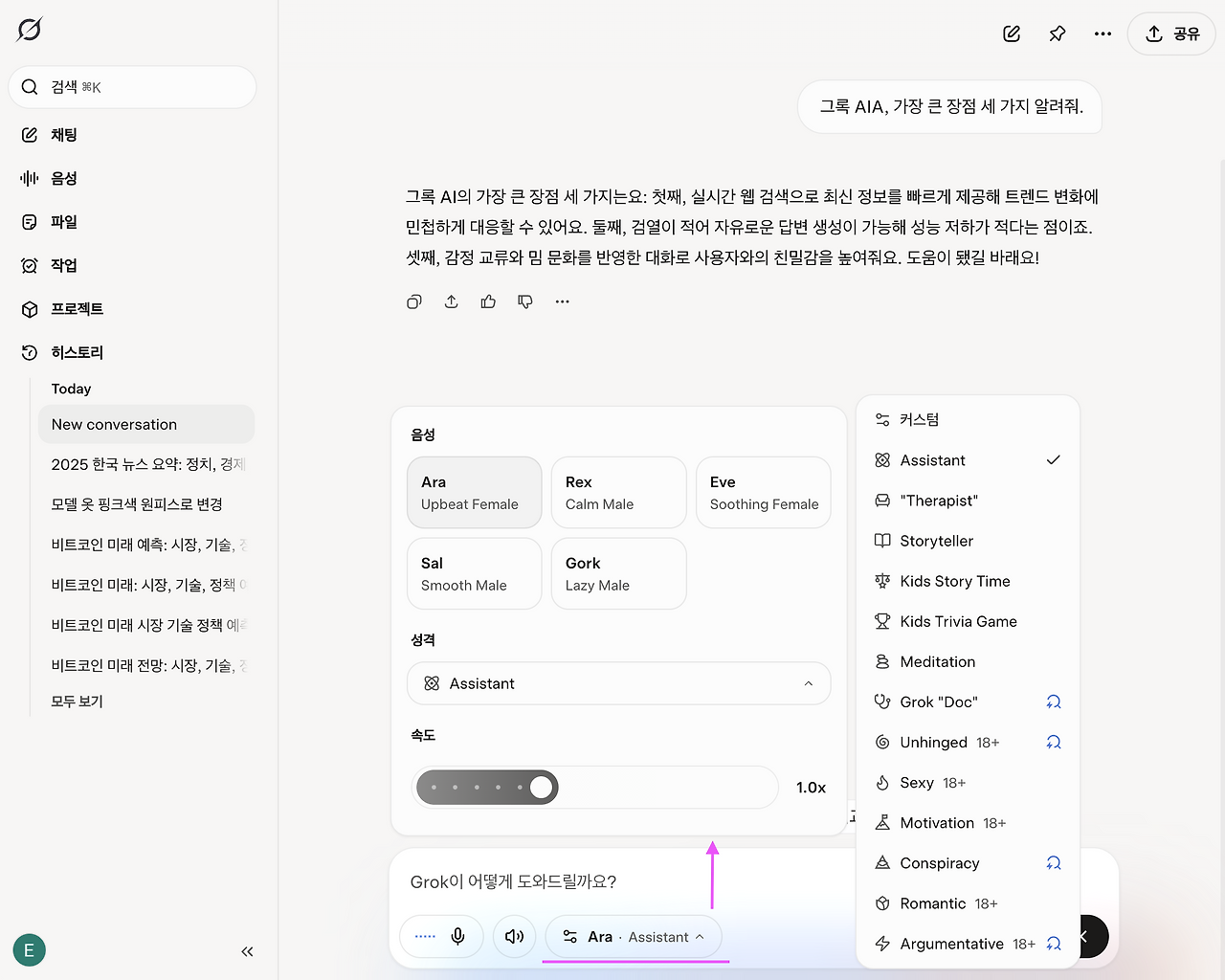Collapse the 성격 Assistant dropdown
This screenshot has height=980, width=1225.
point(619,683)
